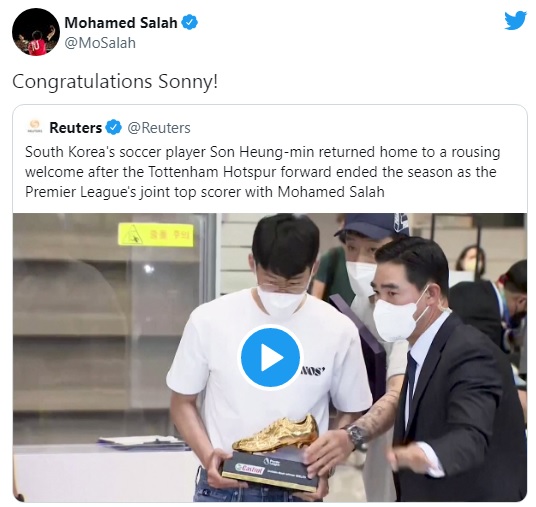Click the Reuters display name
Viewport: 536px width, 507px height.
click(x=76, y=128)
